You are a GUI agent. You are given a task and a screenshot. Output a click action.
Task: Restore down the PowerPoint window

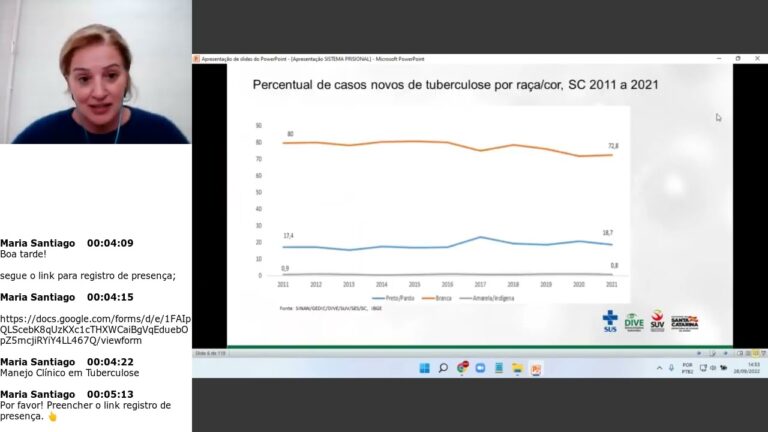click(x=738, y=58)
